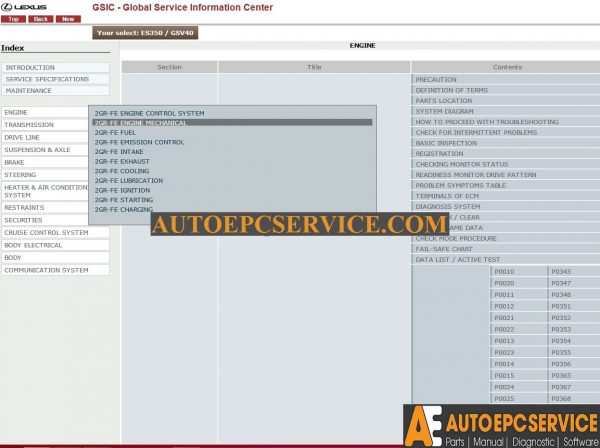Image resolution: width=600 pixels, height=448 pixels.
Task: Select STEERING in the index
Action: coord(45,175)
